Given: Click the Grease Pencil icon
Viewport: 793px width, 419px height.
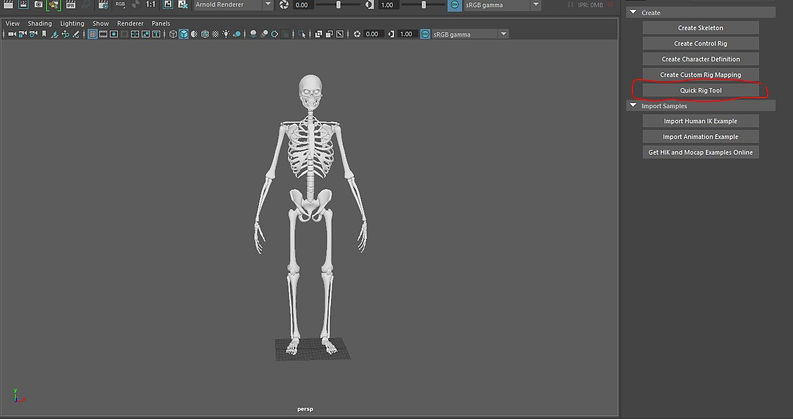Looking at the screenshot, I should tap(76, 34).
